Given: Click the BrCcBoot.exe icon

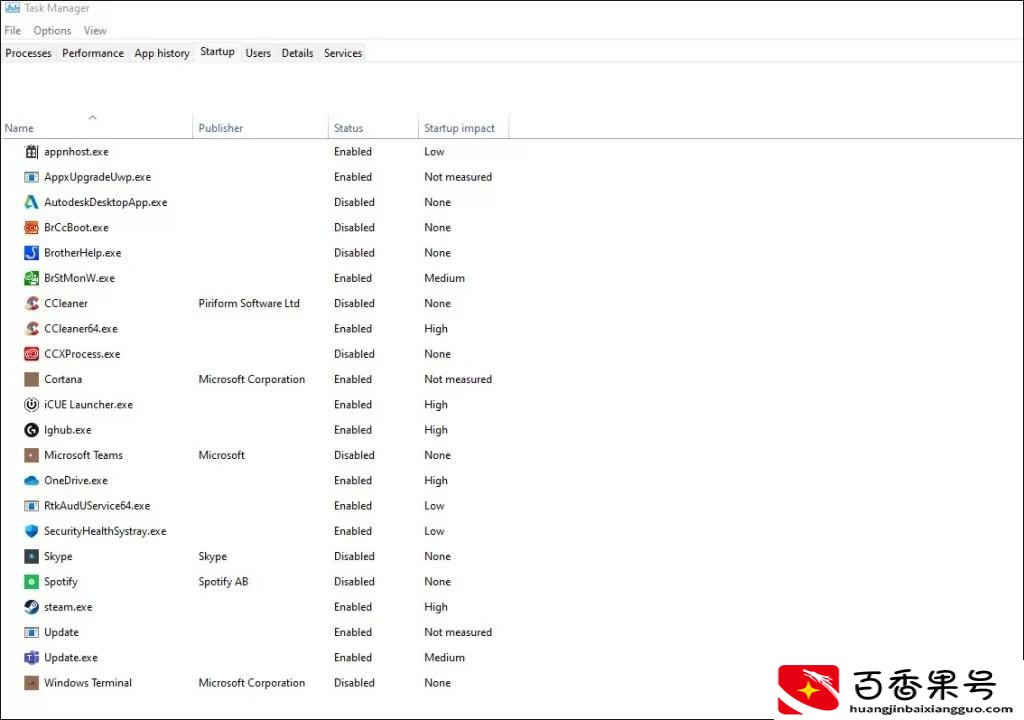Looking at the screenshot, I should pyautogui.click(x=31, y=227).
